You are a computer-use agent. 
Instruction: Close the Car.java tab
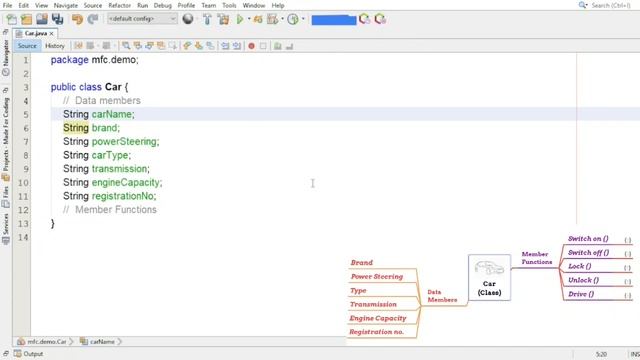51,33
